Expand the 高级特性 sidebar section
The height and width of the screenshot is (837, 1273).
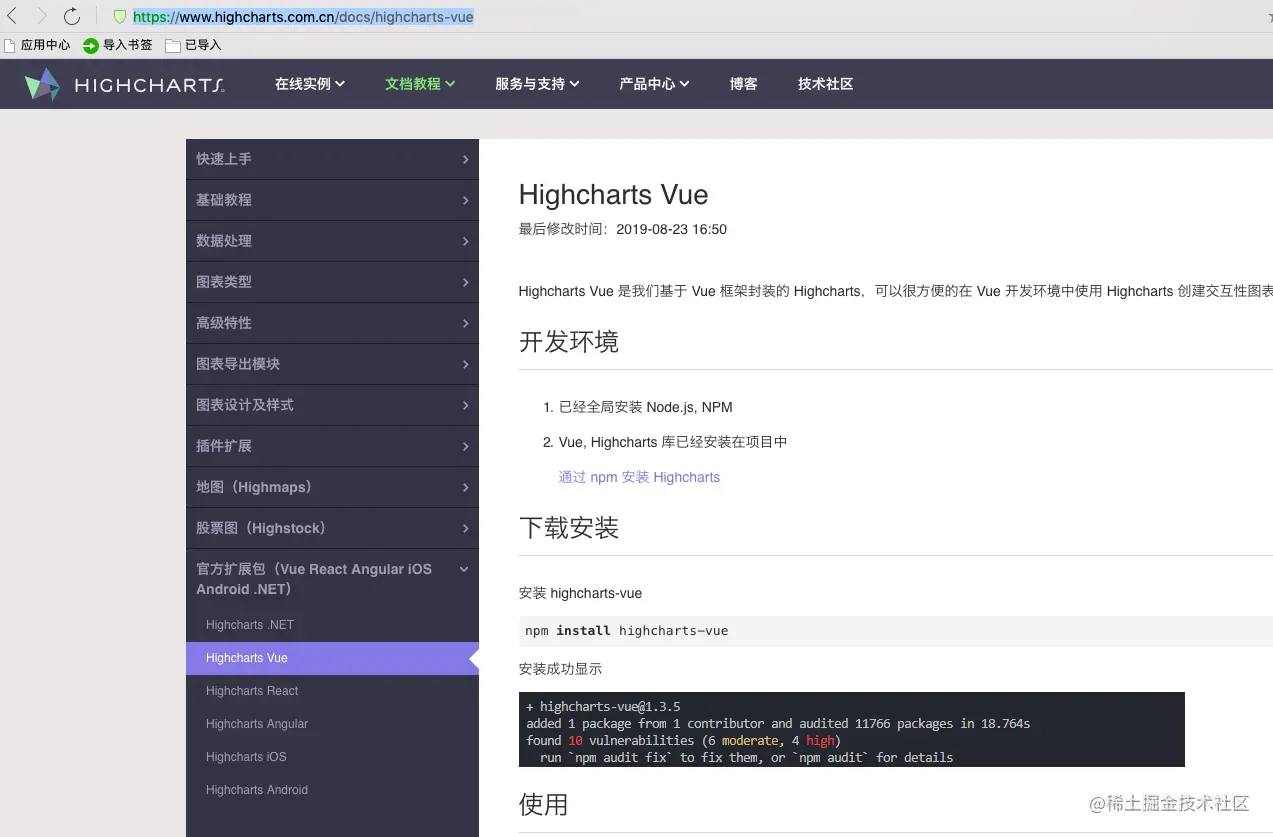tap(332, 323)
